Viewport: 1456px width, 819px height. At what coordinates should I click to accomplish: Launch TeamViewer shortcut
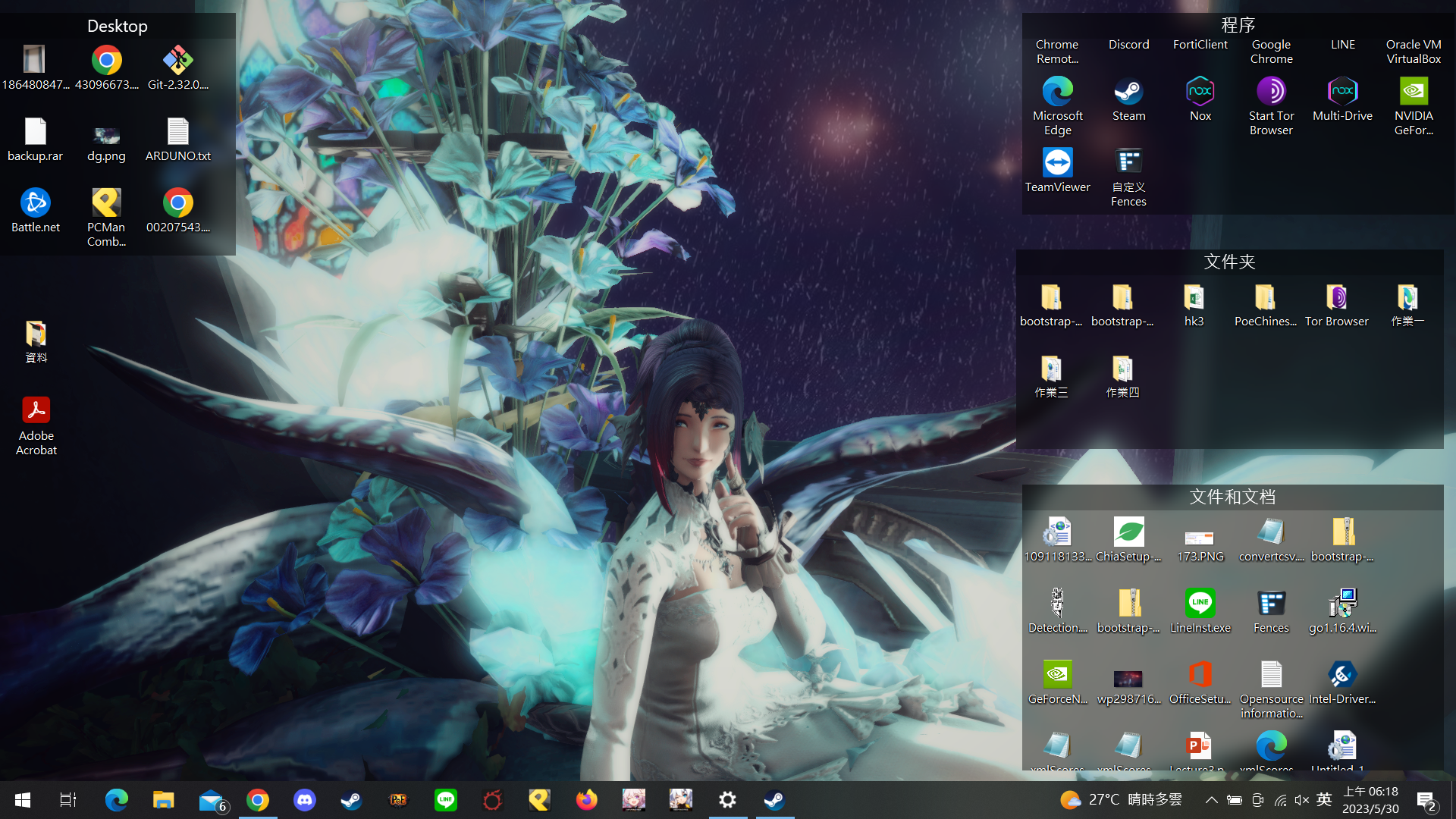point(1057,171)
